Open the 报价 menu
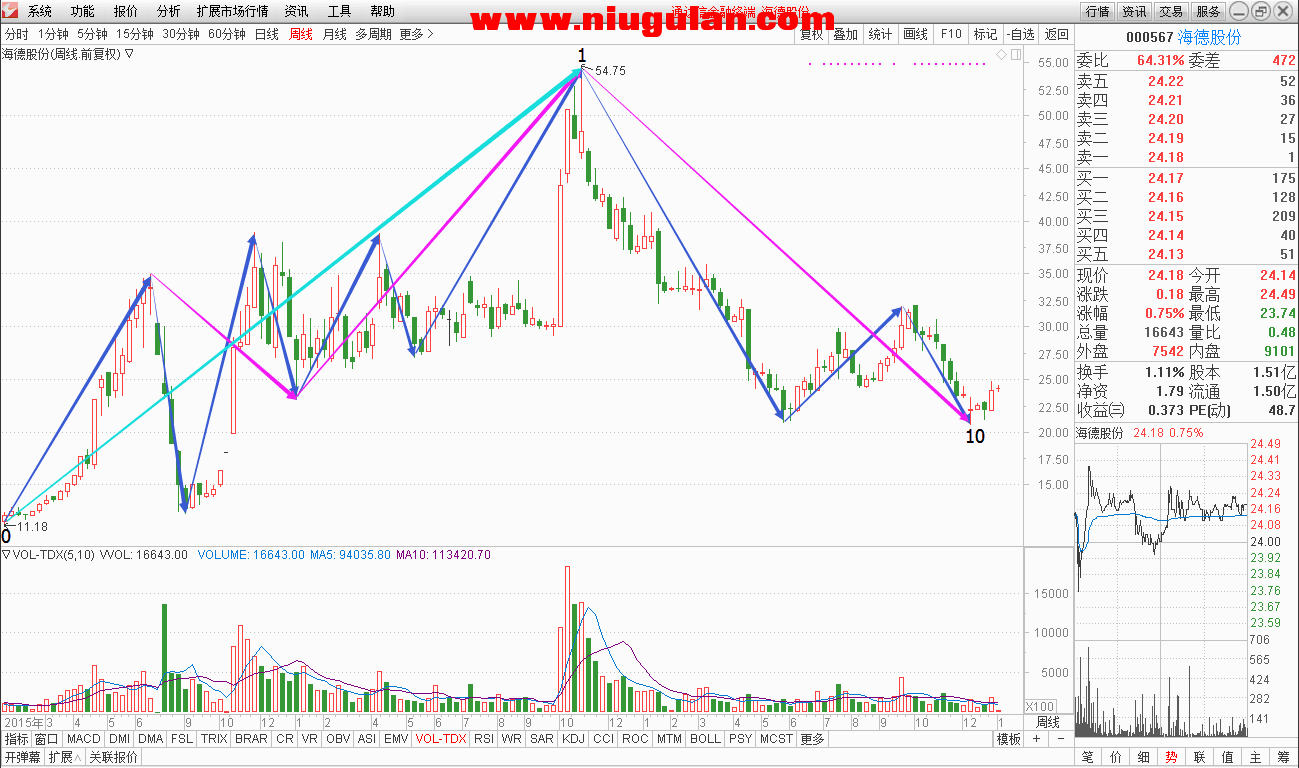The height and width of the screenshot is (768, 1299). (x=126, y=11)
